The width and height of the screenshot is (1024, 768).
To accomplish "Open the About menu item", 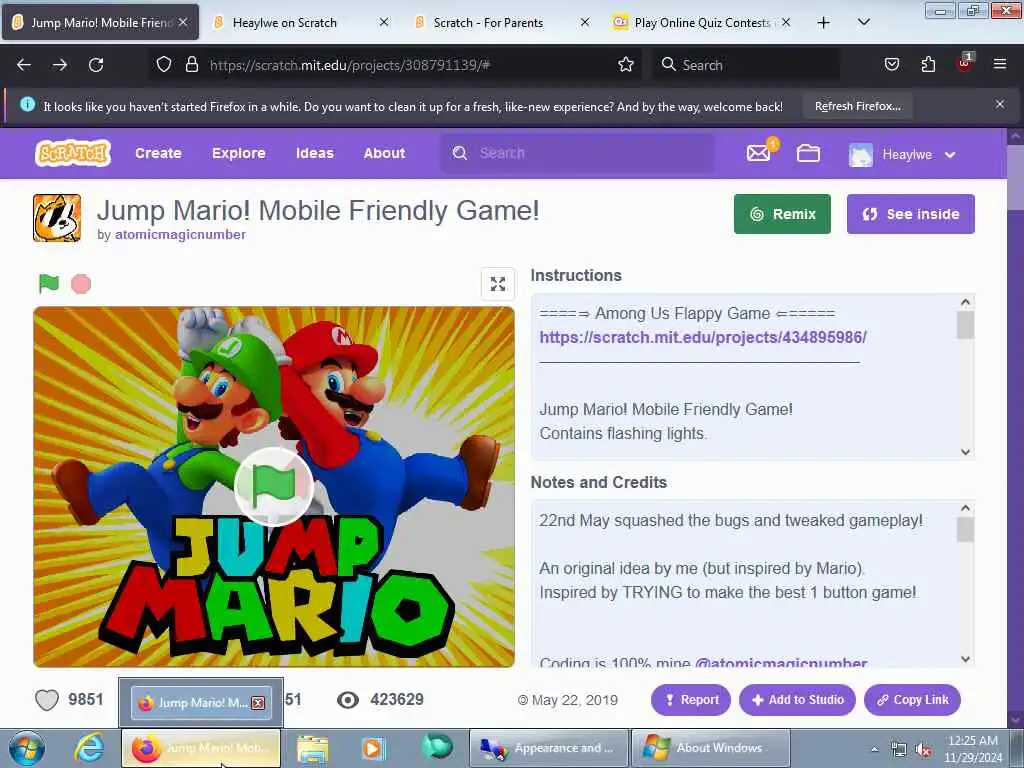I will (384, 153).
